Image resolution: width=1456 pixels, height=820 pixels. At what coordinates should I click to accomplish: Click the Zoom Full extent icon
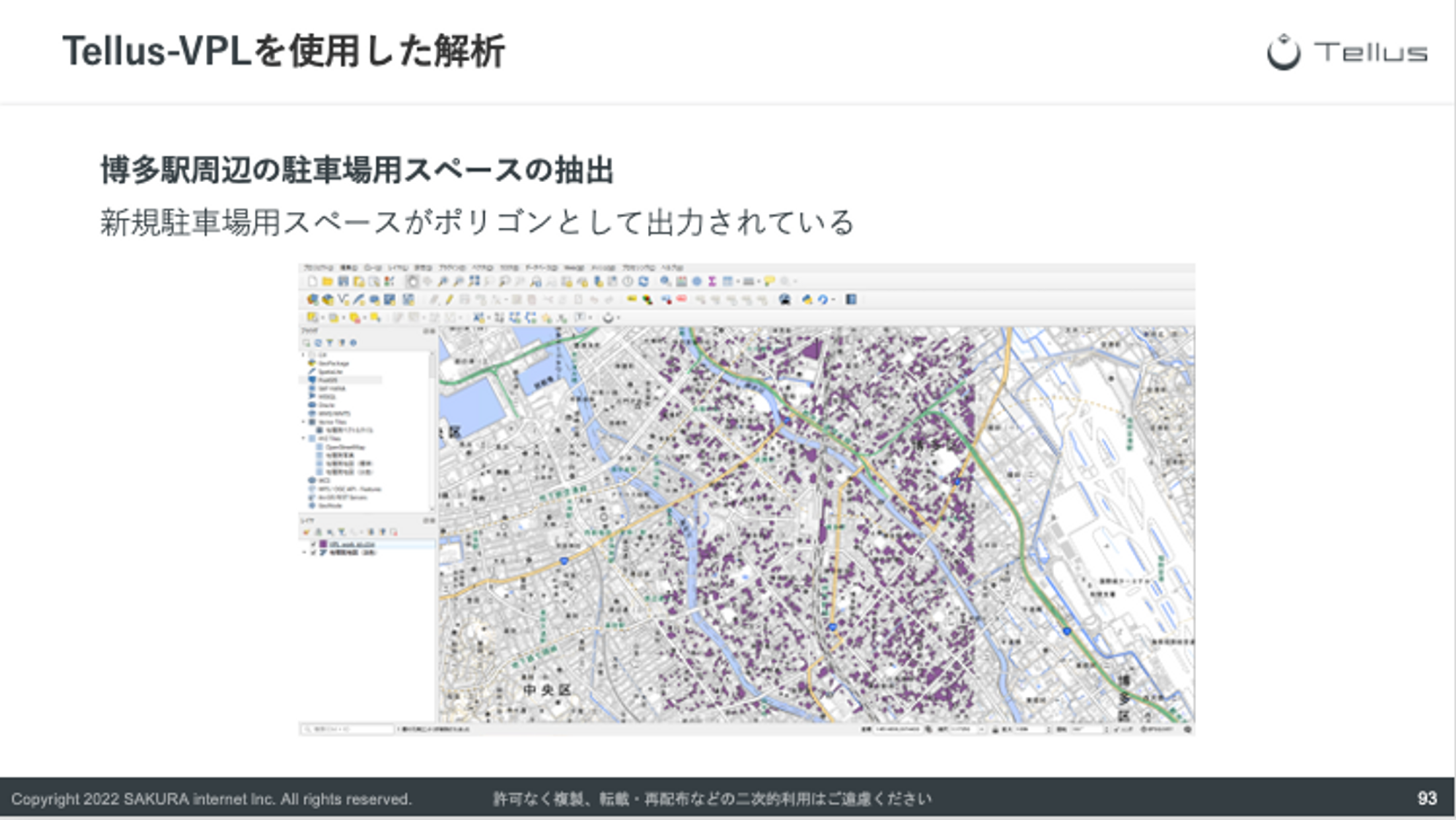(474, 281)
